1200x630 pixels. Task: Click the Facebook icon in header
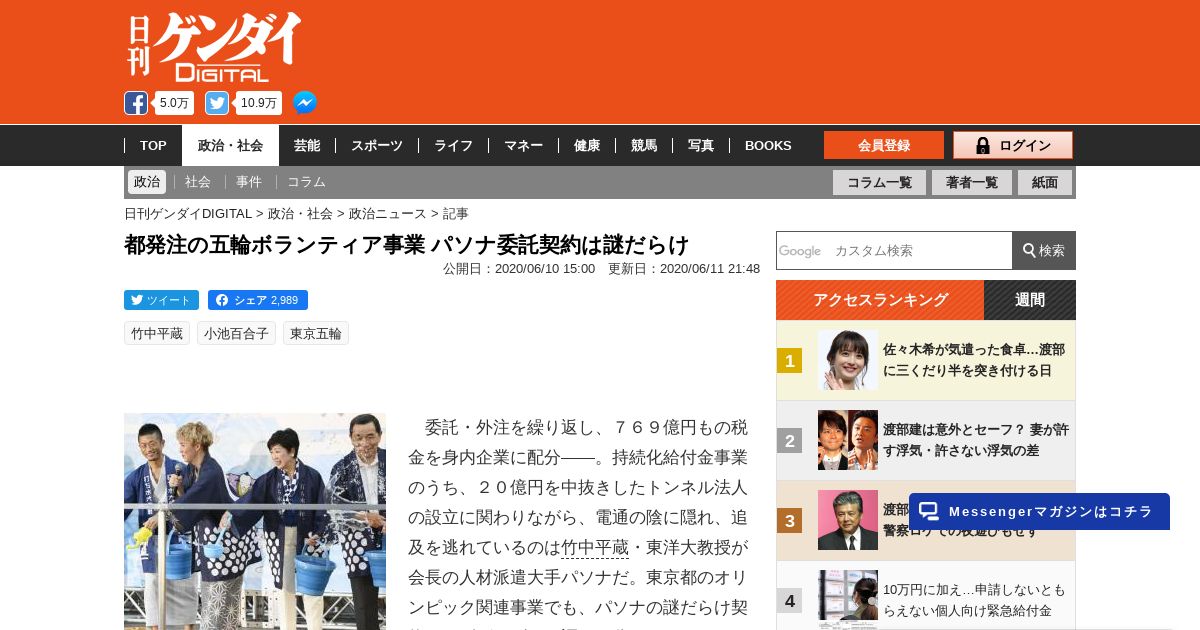pyautogui.click(x=136, y=103)
